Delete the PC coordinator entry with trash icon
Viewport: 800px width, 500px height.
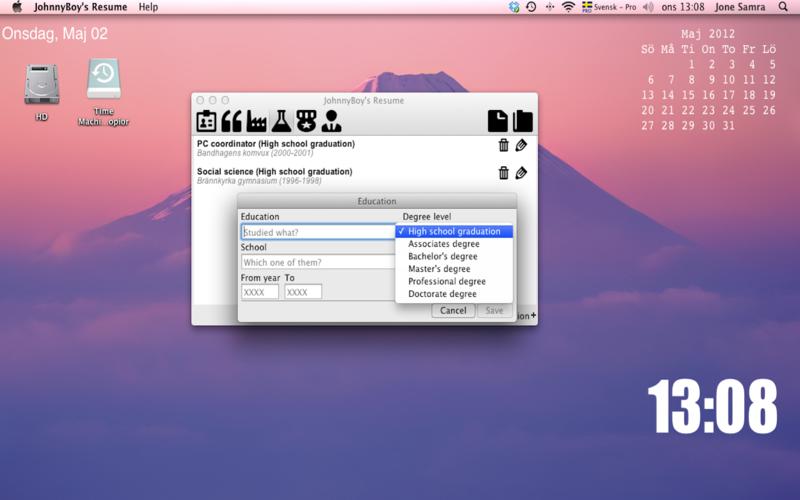[x=504, y=145]
